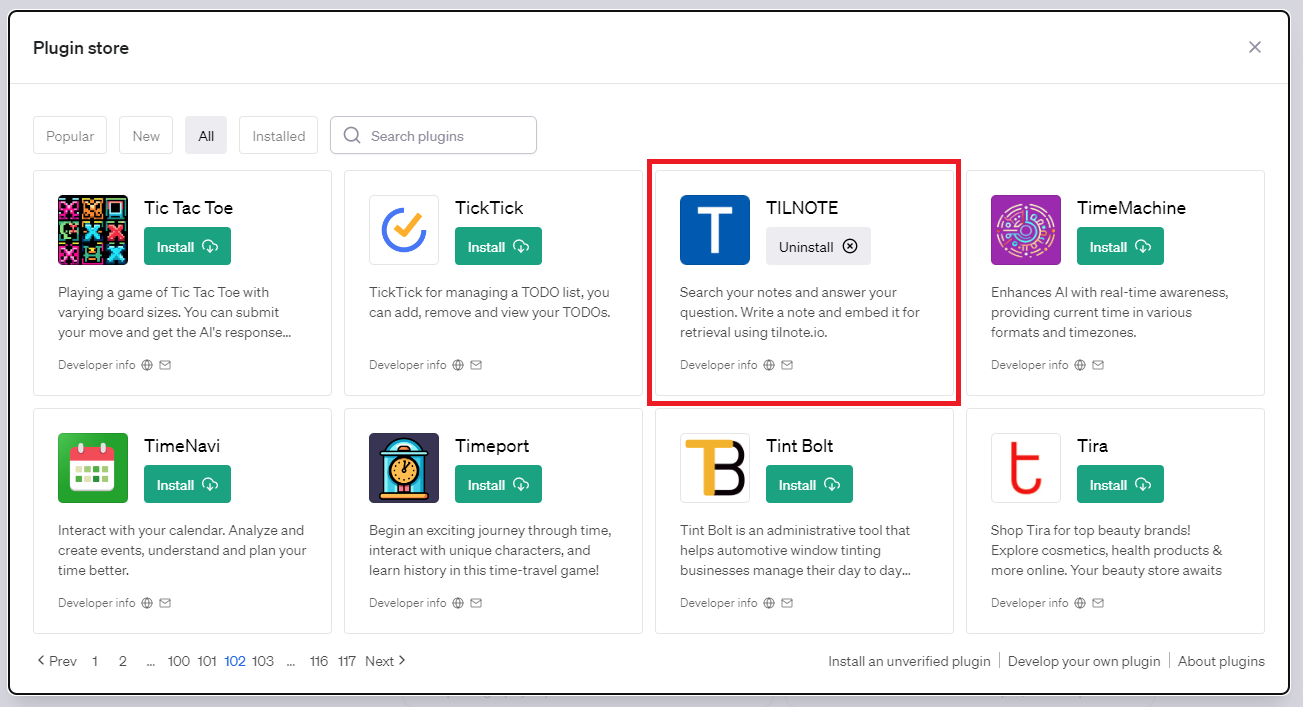
Task: Go to the Next page of plugins
Action: point(385,661)
